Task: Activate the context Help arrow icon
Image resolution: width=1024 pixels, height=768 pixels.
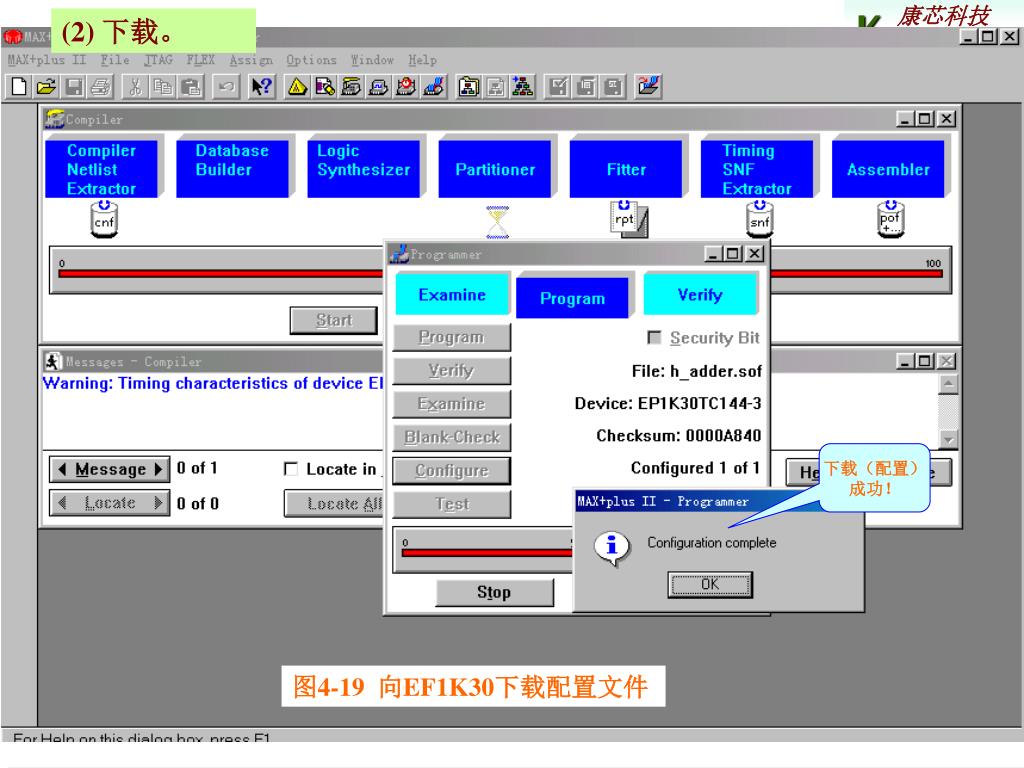Action: [261, 86]
